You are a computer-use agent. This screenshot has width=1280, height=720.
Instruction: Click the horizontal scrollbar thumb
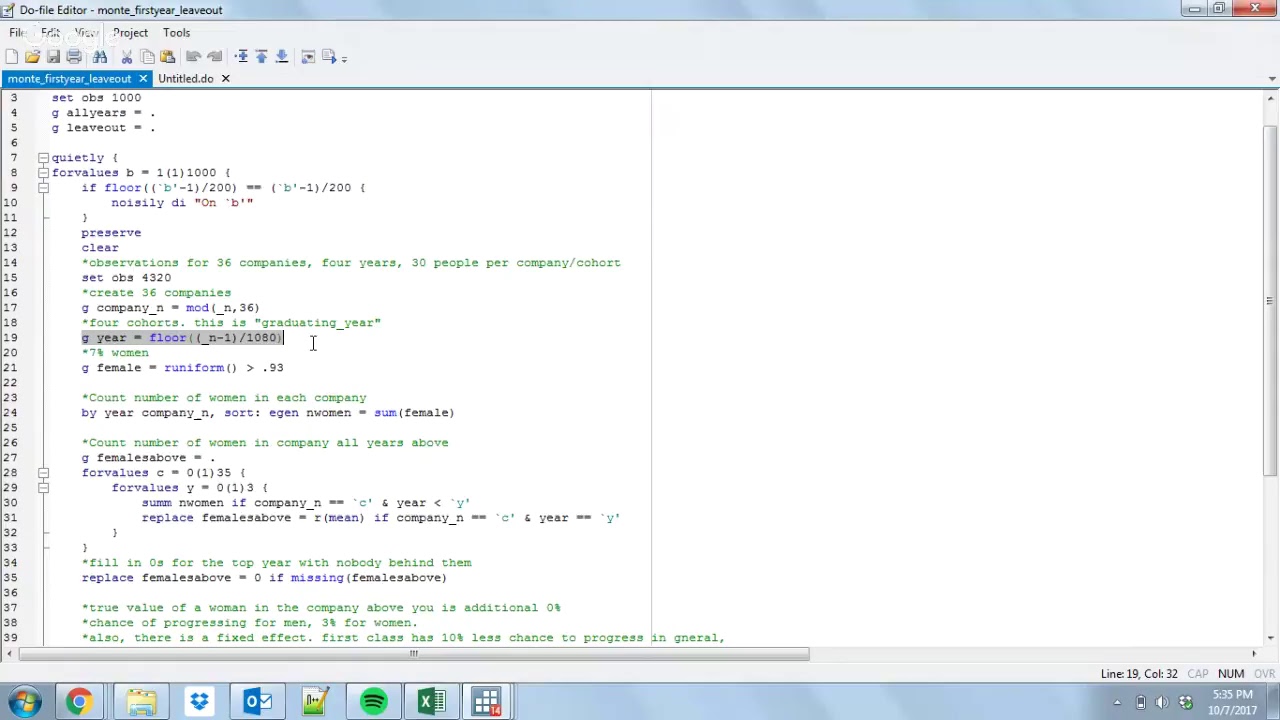tap(412, 654)
